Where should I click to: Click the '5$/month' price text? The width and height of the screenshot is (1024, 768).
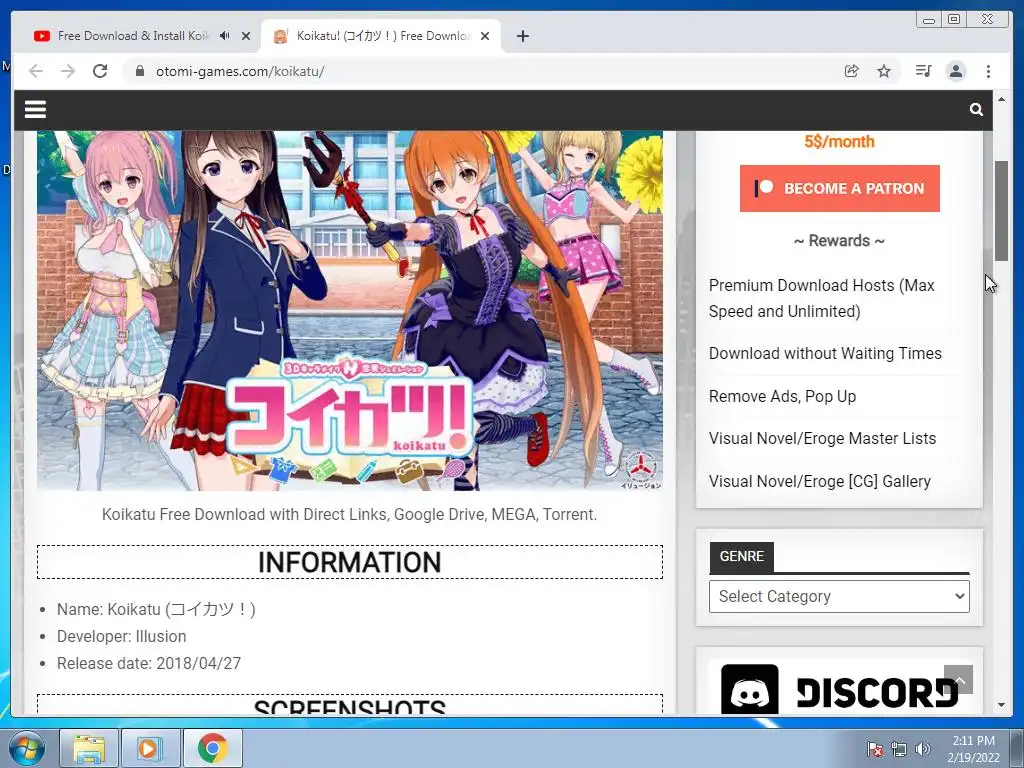(839, 141)
